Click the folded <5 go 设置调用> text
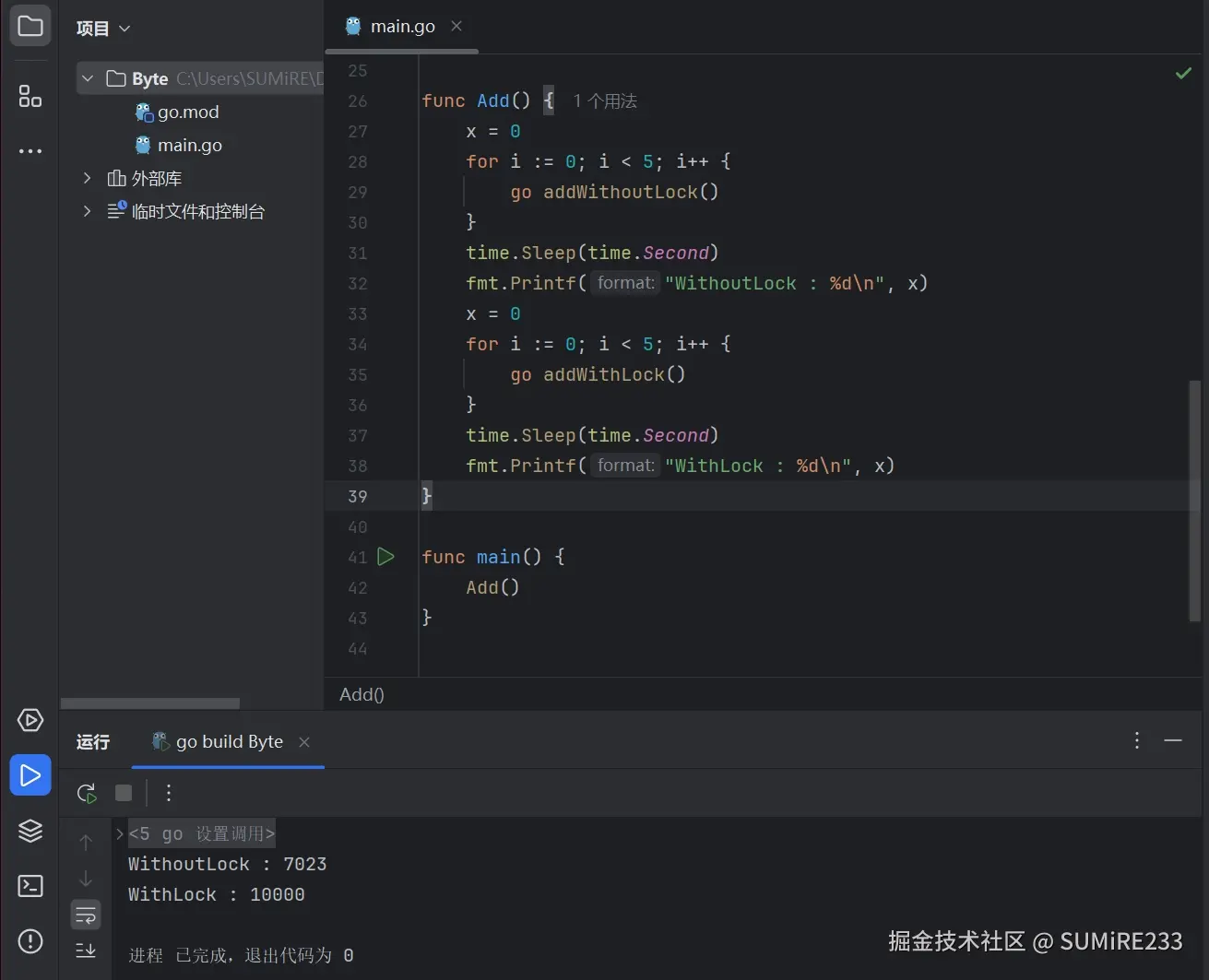Image resolution: width=1209 pixels, height=980 pixels. pyautogui.click(x=201, y=833)
